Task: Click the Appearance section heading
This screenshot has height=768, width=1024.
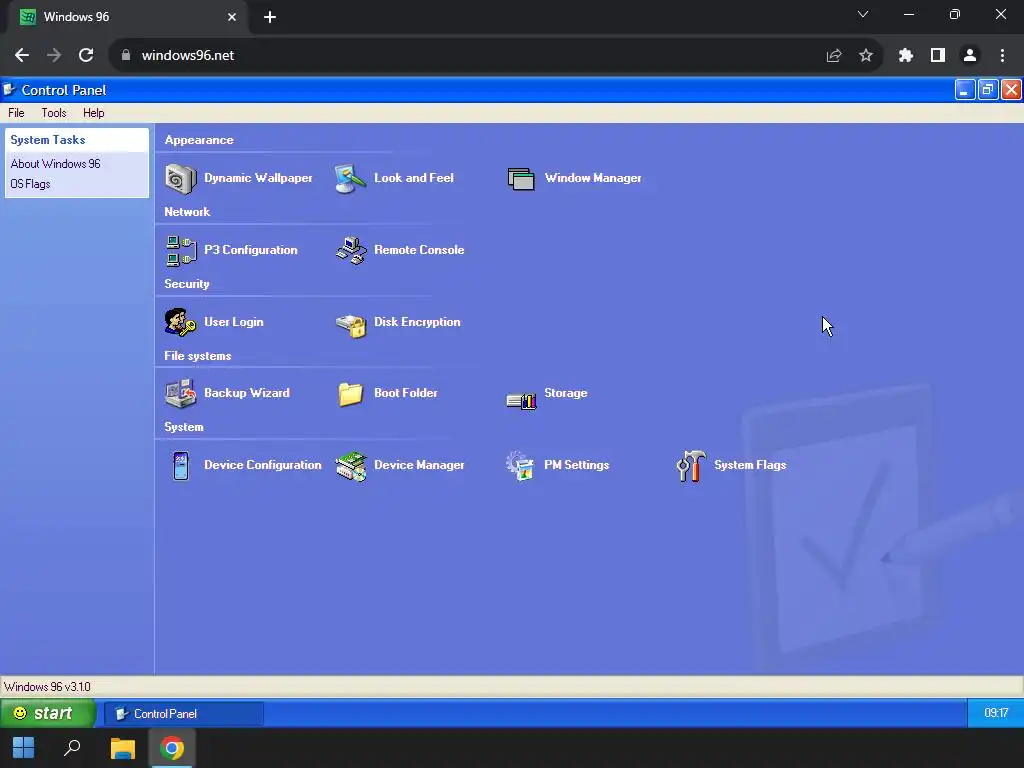Action: click(x=199, y=140)
